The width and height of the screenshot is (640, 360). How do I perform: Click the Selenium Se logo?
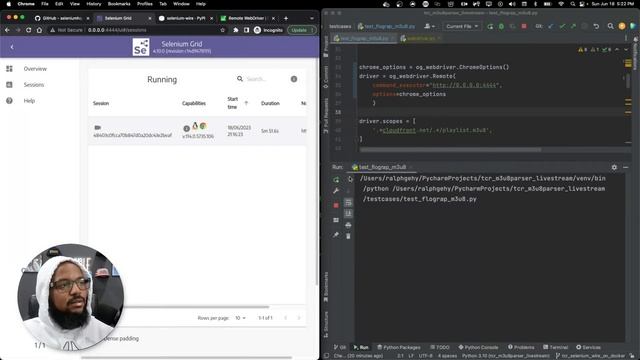point(141,47)
